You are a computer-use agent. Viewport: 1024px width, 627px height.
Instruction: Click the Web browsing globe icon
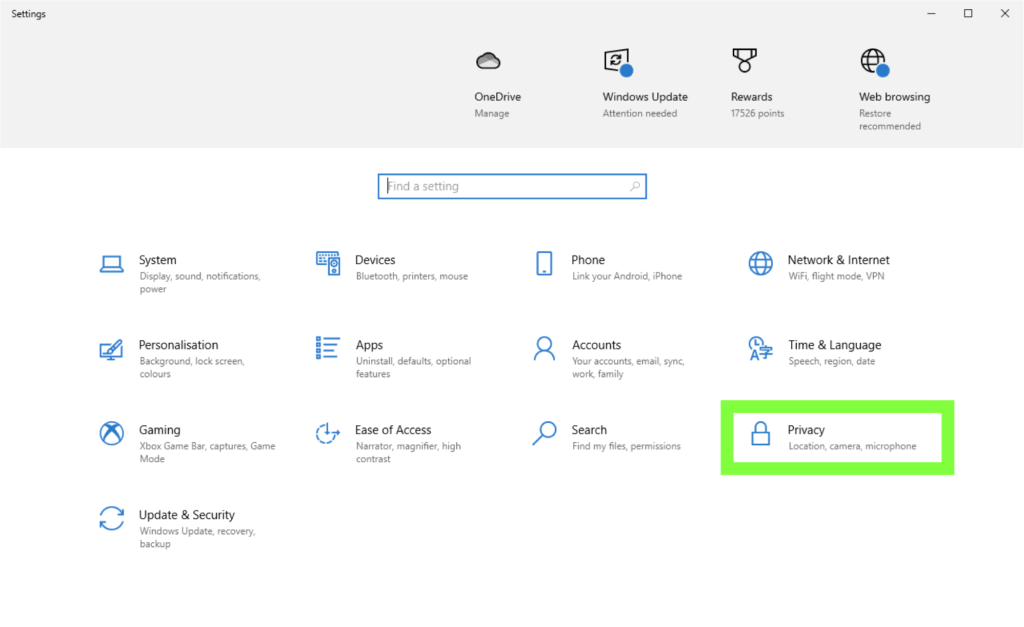tap(875, 62)
